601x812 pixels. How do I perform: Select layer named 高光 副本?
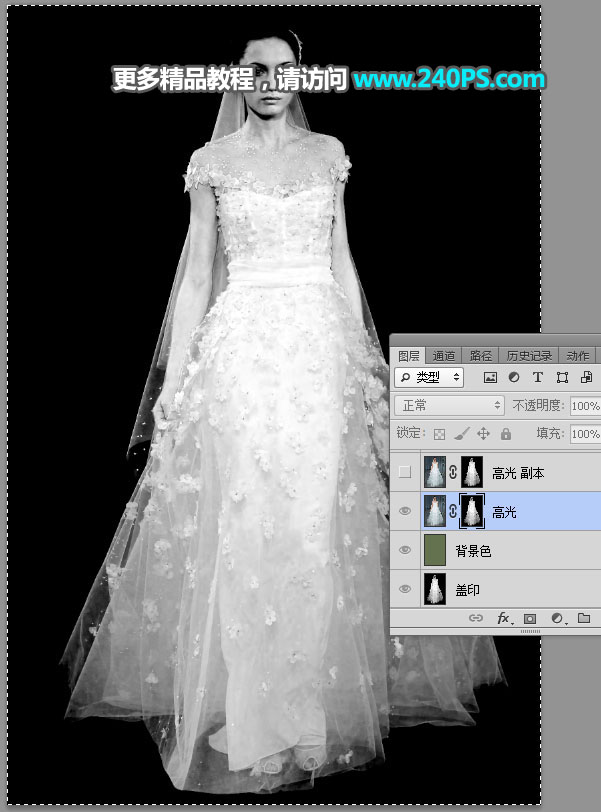pos(518,473)
